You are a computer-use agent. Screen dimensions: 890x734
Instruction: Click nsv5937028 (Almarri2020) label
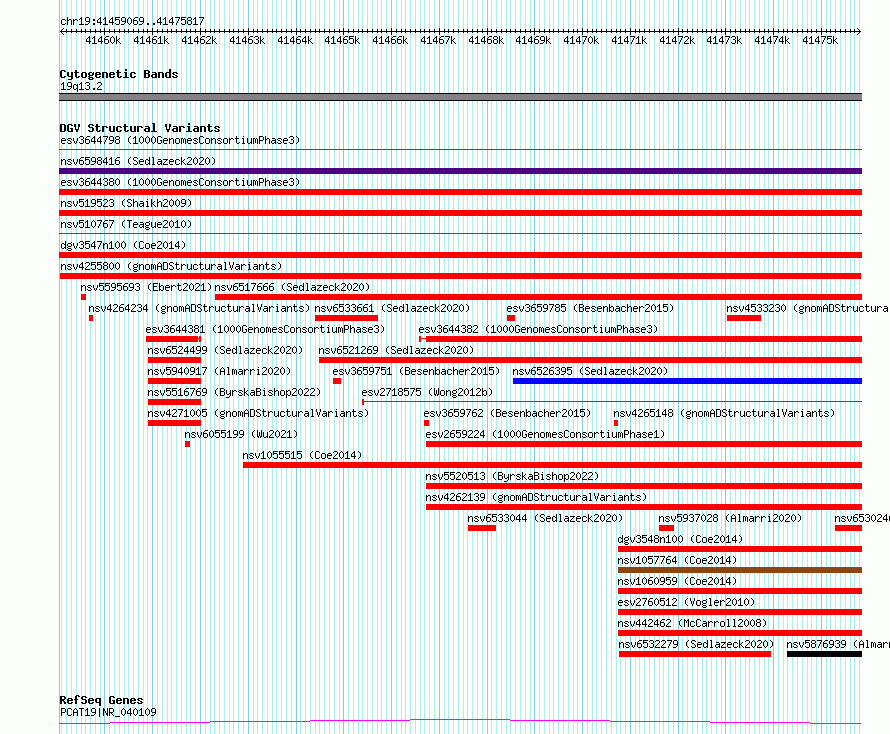(730, 518)
